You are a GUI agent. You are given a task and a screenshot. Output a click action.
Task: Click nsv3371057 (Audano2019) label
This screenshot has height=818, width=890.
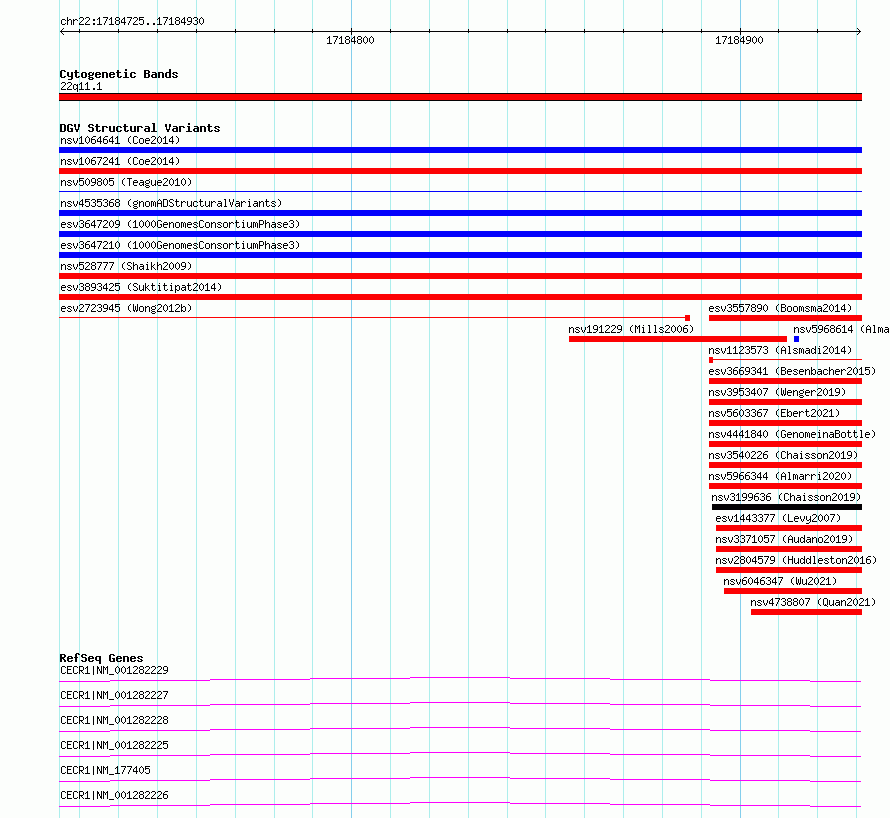tap(784, 539)
